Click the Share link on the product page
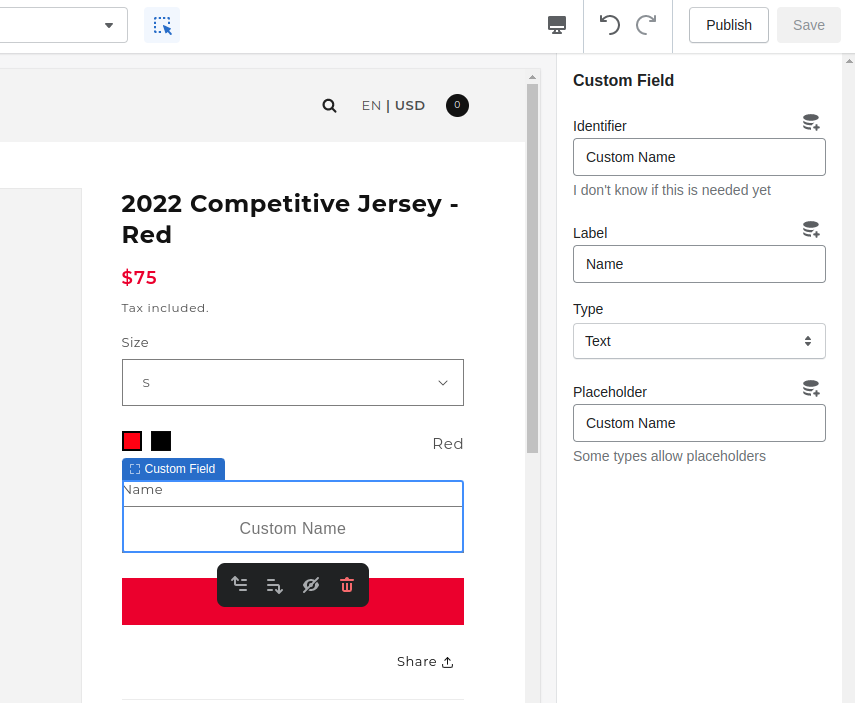 pos(425,661)
